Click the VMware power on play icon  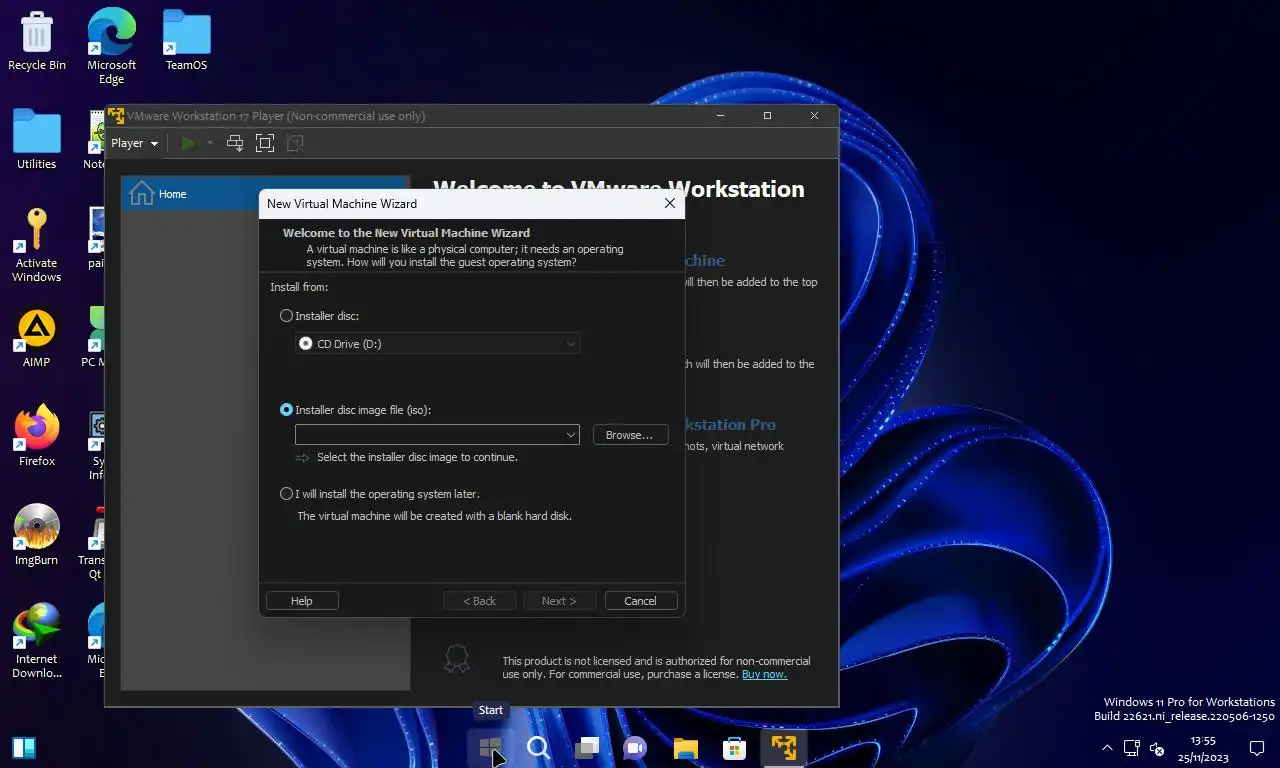point(188,143)
